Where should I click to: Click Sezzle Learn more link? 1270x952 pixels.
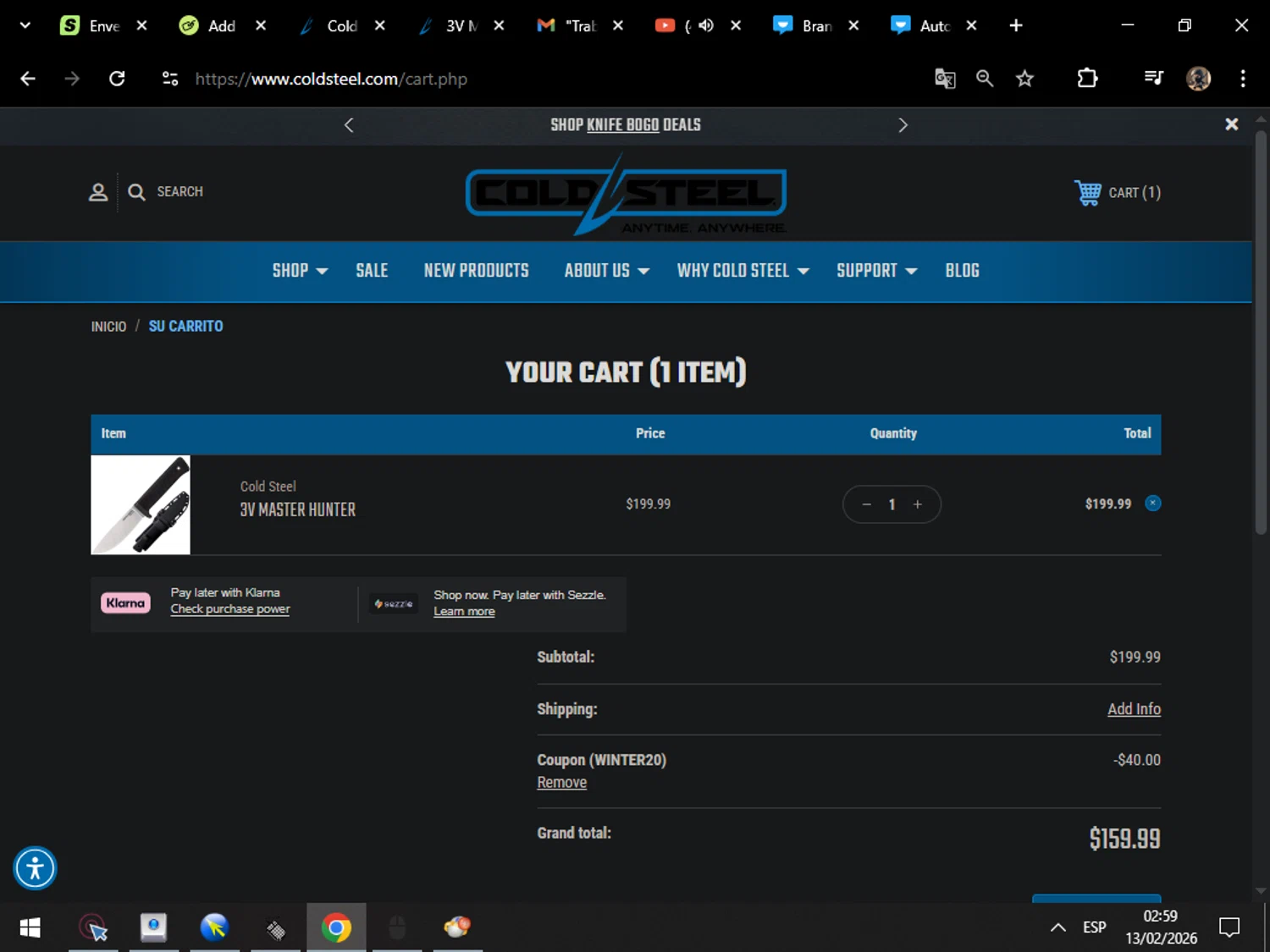pos(464,612)
